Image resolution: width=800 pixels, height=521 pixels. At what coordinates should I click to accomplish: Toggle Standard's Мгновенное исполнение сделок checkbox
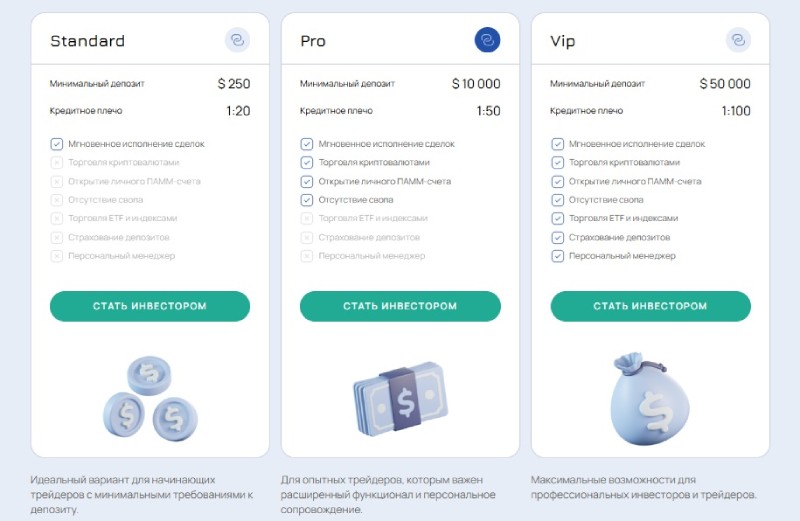[x=56, y=144]
